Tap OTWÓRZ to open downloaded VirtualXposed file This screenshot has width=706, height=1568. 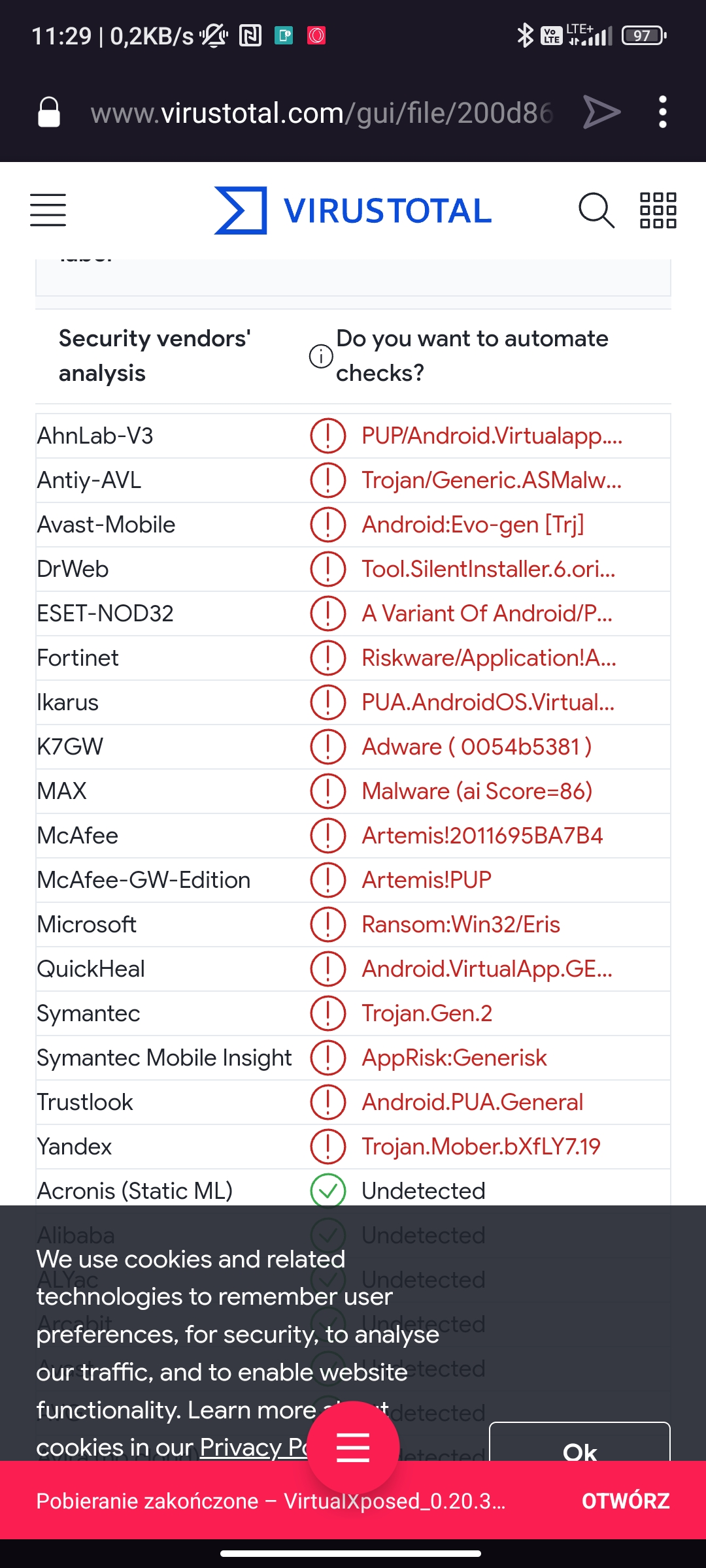click(626, 1501)
